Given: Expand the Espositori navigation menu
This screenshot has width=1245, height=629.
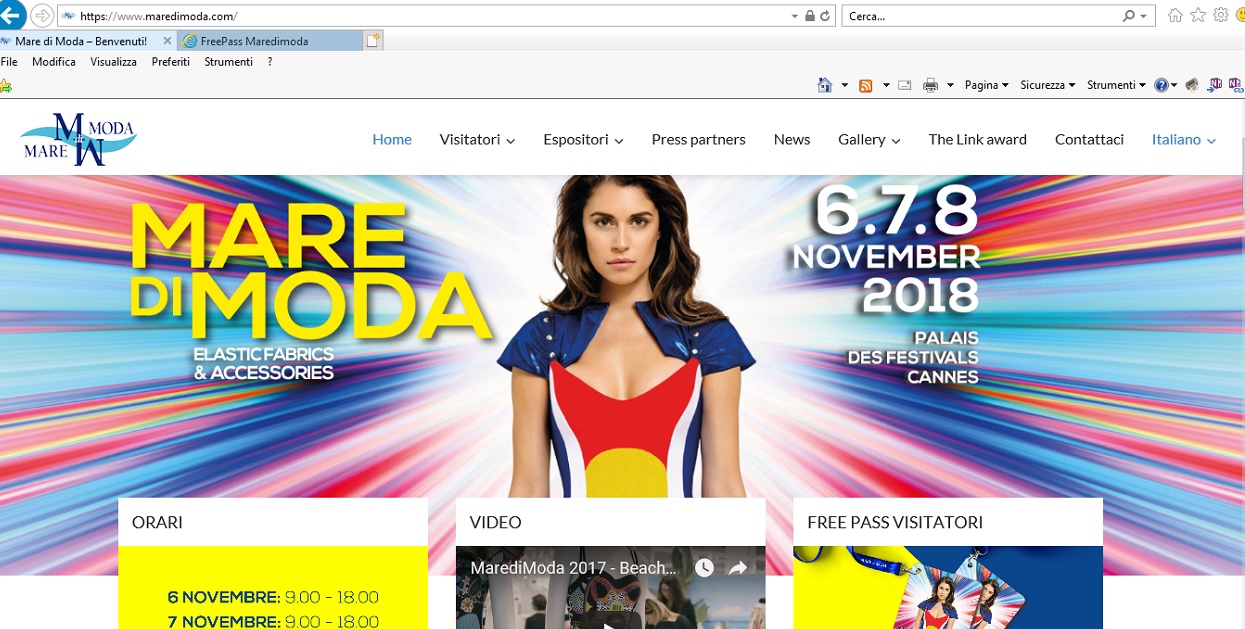Looking at the screenshot, I should click(583, 139).
